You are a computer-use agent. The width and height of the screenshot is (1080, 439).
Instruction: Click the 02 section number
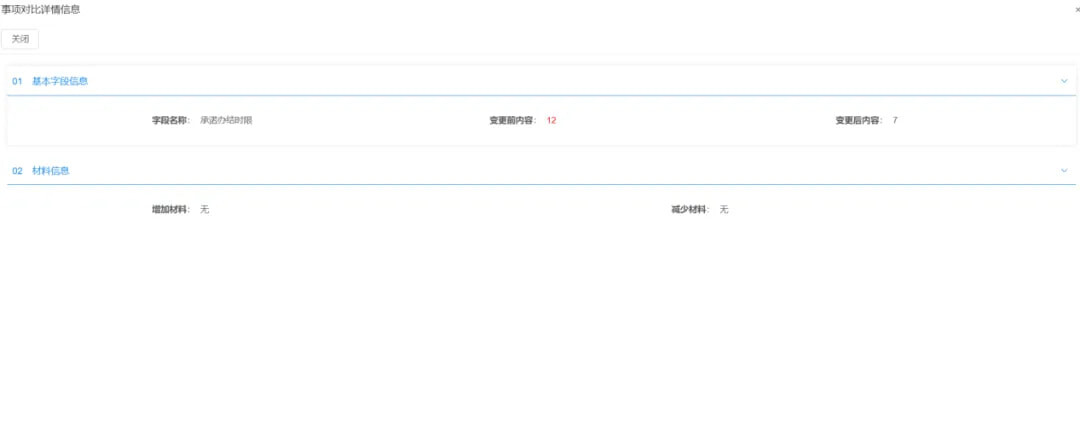point(17,171)
